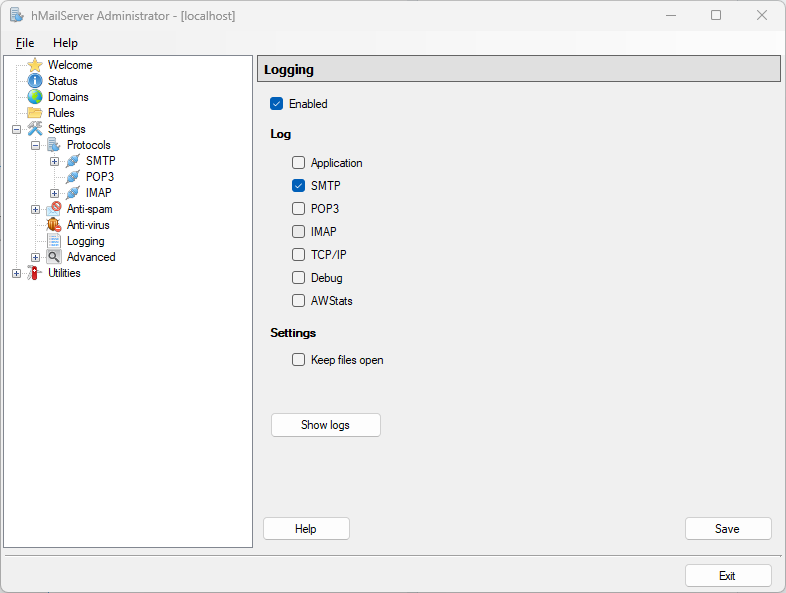Click the Anti-spam envelope icon
Viewport: 786px width, 593px height.
click(x=54, y=209)
